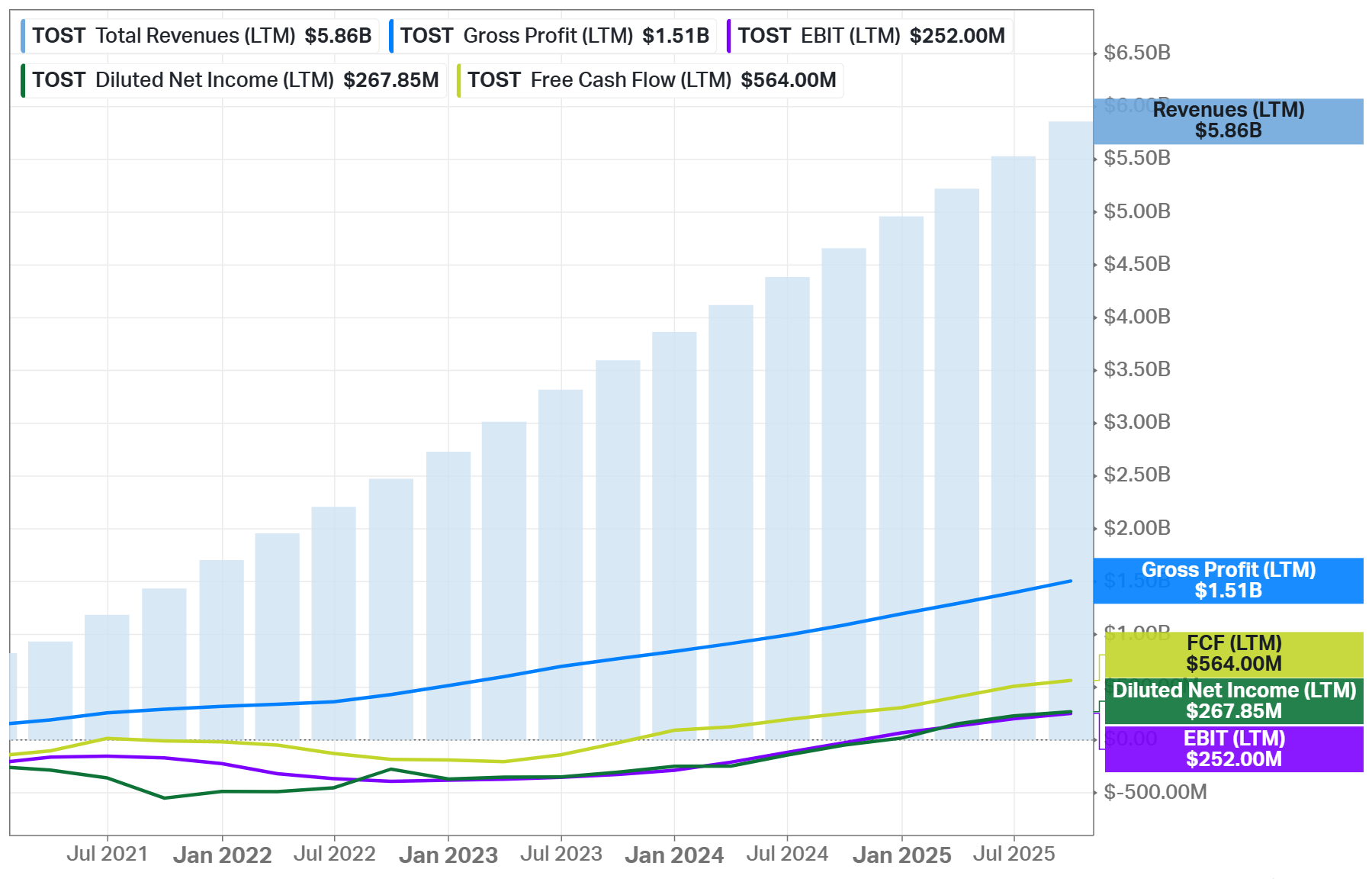Click the $5.50B y-axis label
This screenshot has width=1372, height=879.
(x=1137, y=158)
